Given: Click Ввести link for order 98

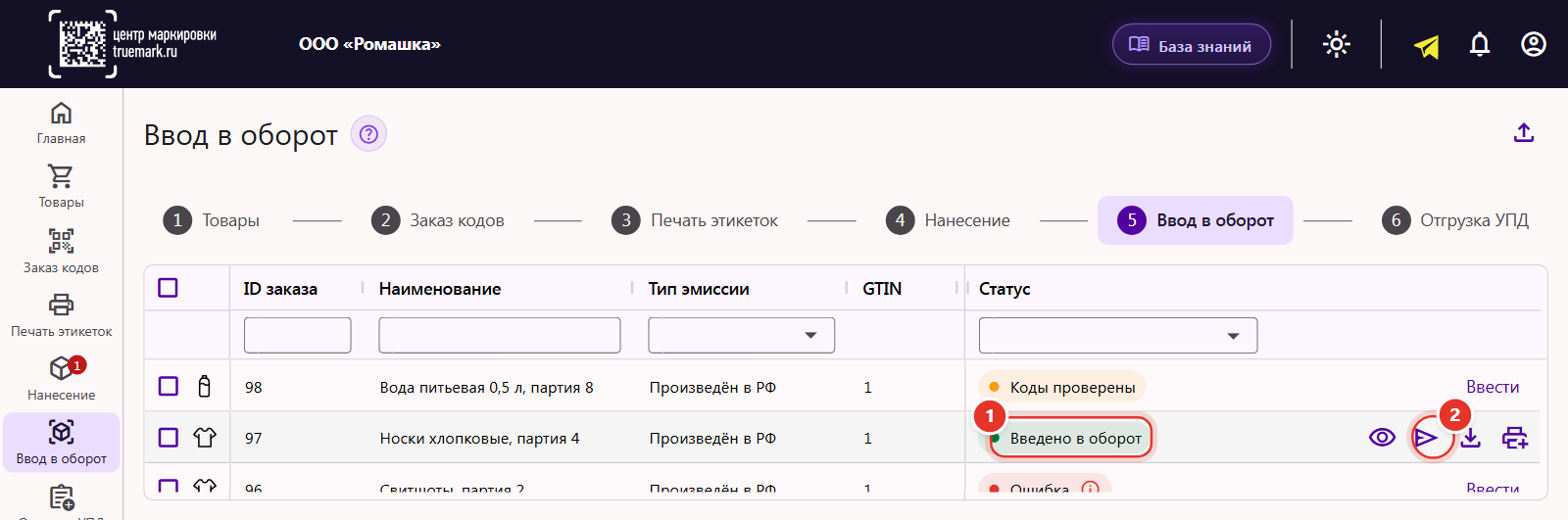Looking at the screenshot, I should click(1493, 387).
